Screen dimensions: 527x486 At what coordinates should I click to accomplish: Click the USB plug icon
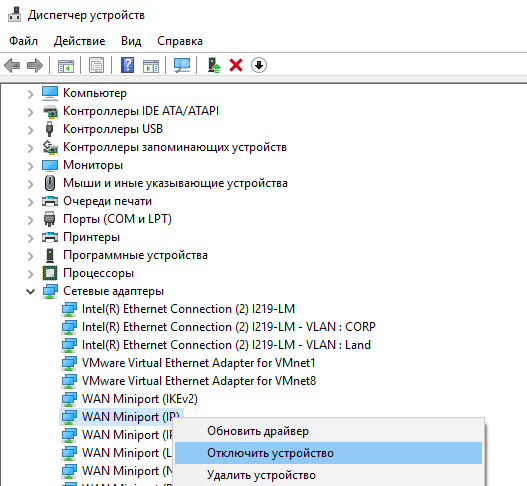click(x=49, y=129)
